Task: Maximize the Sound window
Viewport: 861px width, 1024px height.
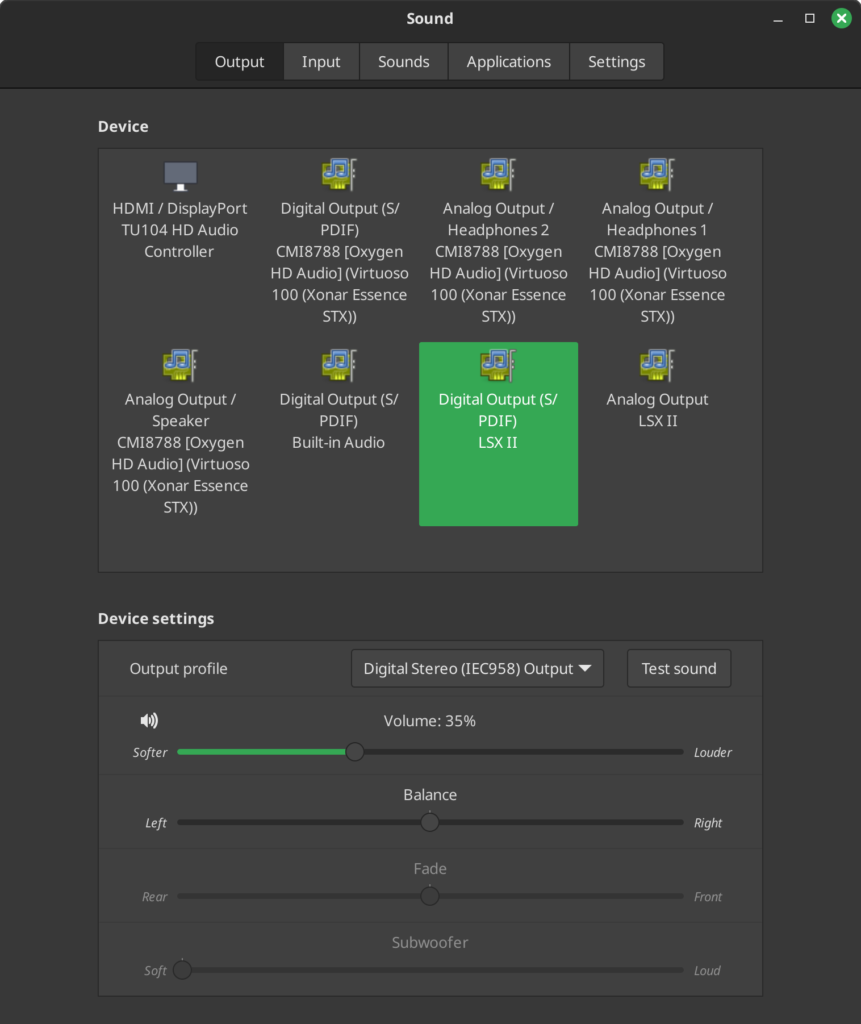Action: [810, 18]
